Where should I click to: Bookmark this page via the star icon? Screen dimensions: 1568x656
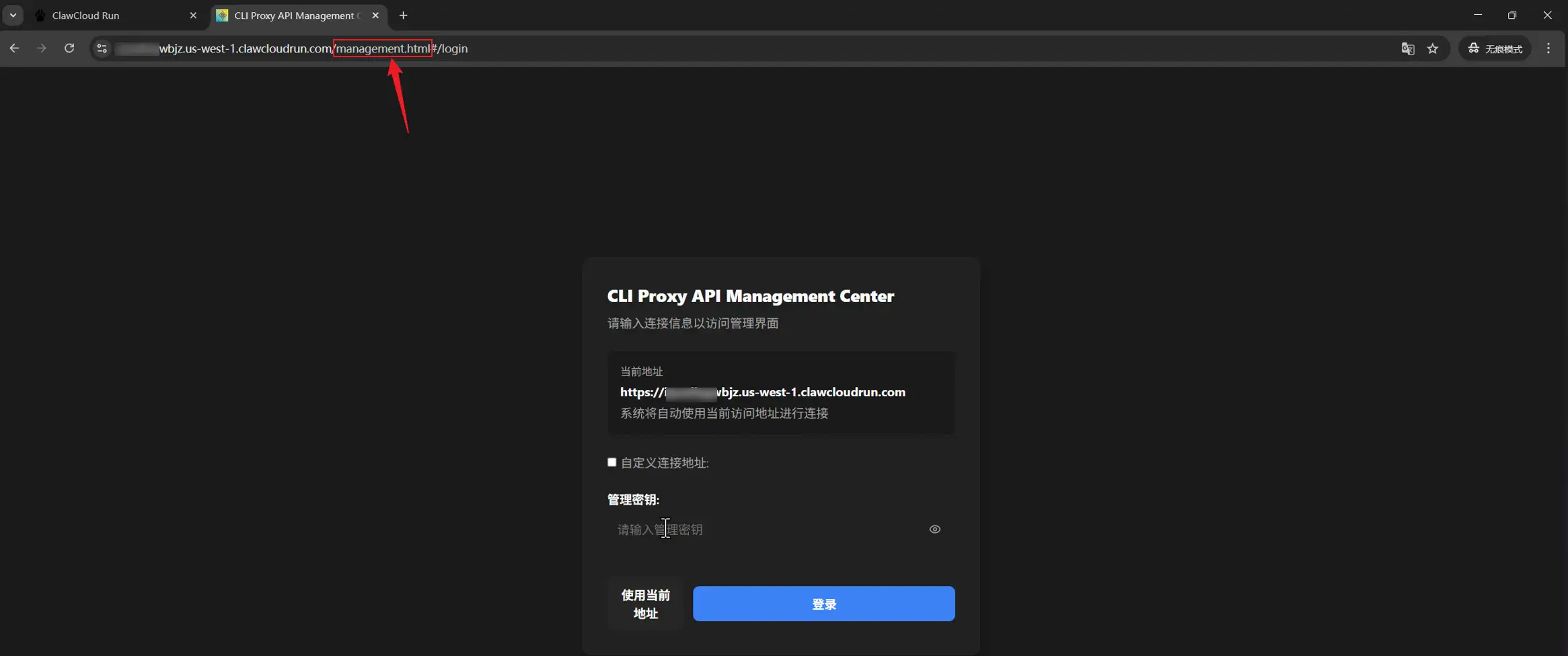1433,48
